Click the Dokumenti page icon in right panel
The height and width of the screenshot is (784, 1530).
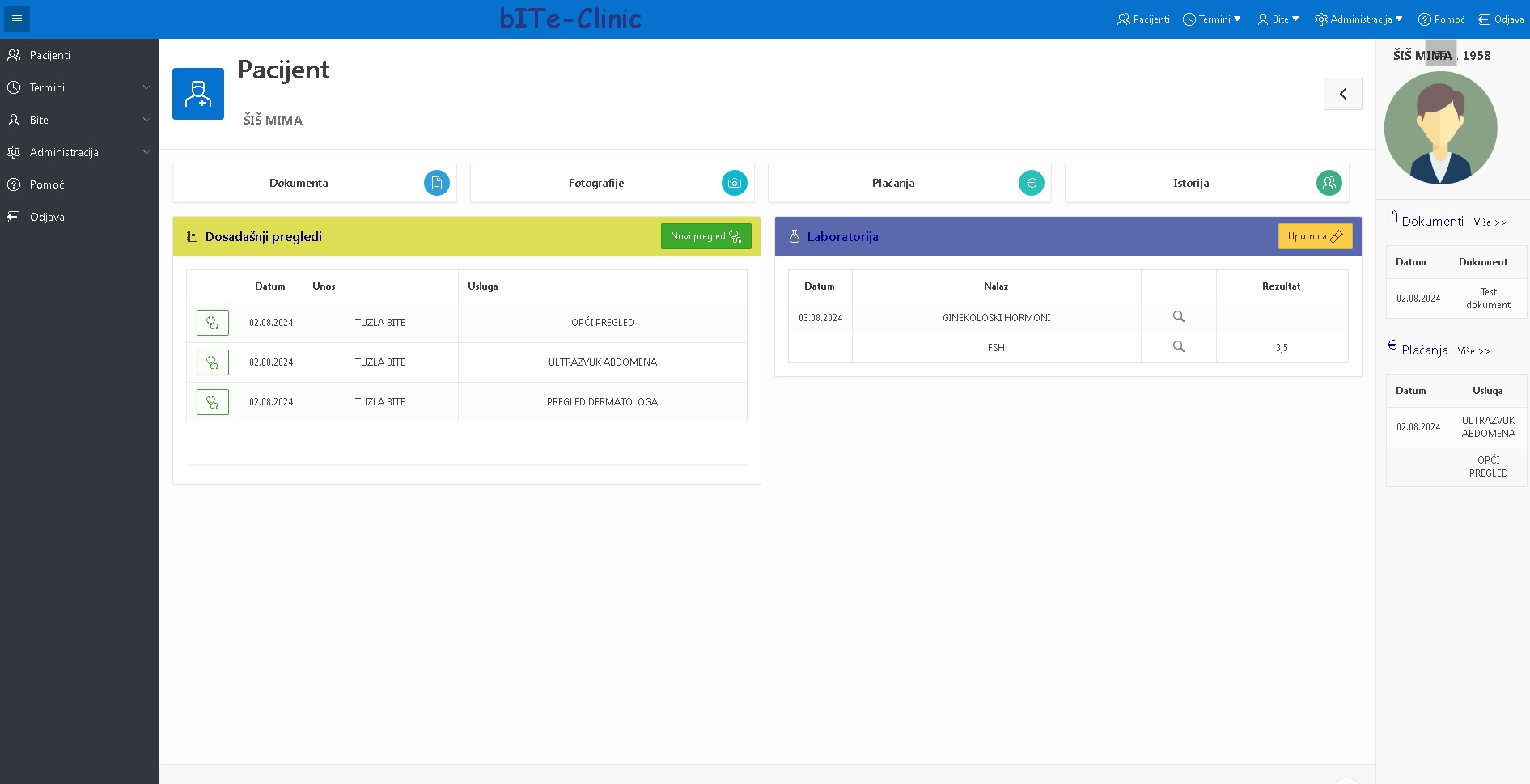[1392, 216]
